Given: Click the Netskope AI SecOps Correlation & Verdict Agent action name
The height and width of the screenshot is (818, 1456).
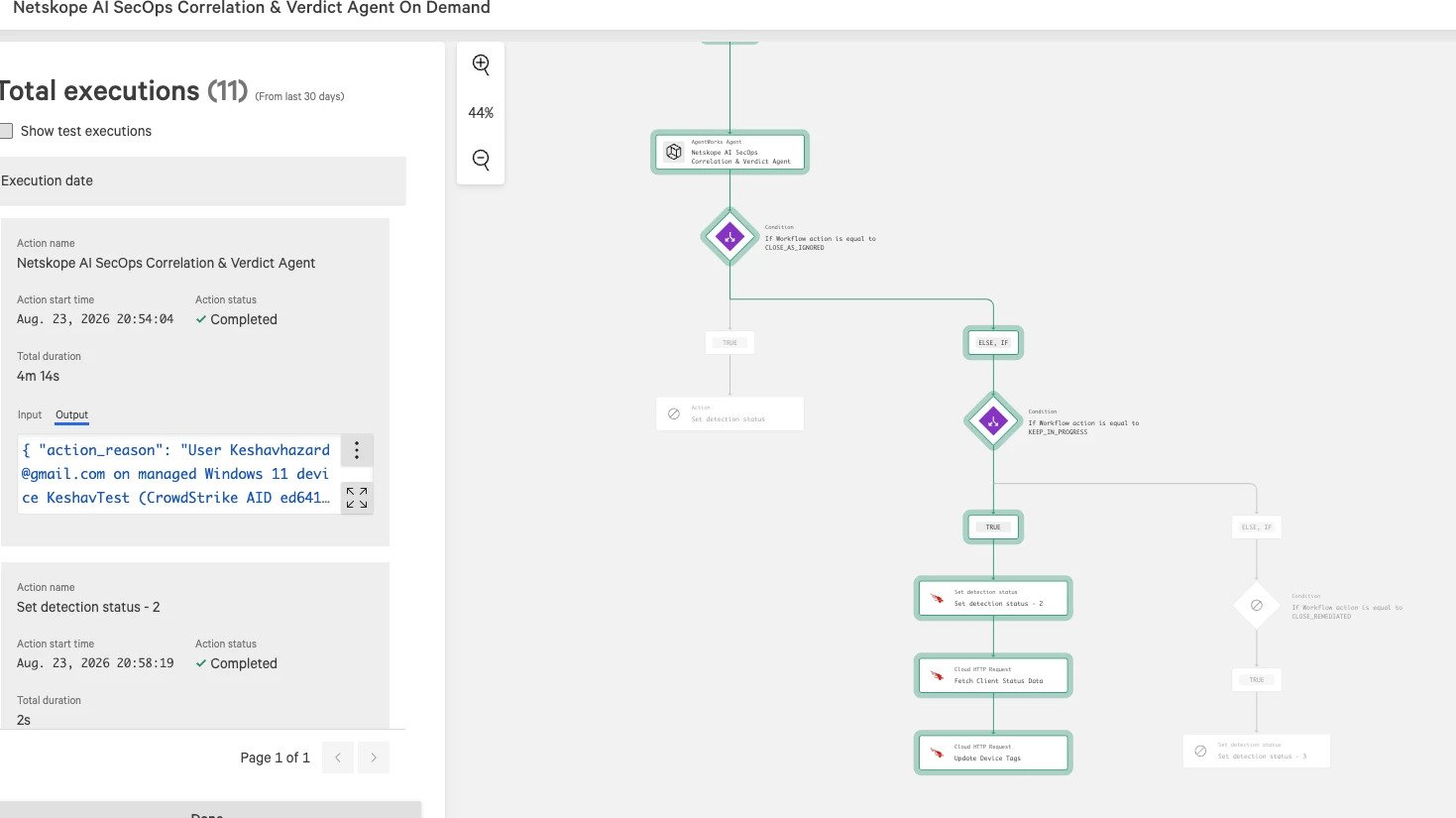Looking at the screenshot, I should coord(166,263).
